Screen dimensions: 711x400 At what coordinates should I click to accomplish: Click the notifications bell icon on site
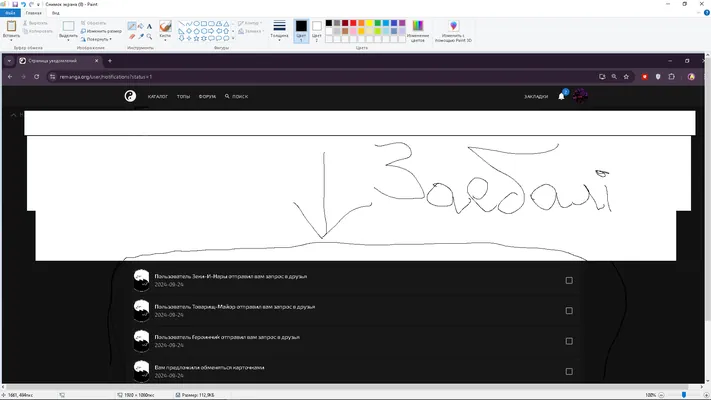(561, 96)
